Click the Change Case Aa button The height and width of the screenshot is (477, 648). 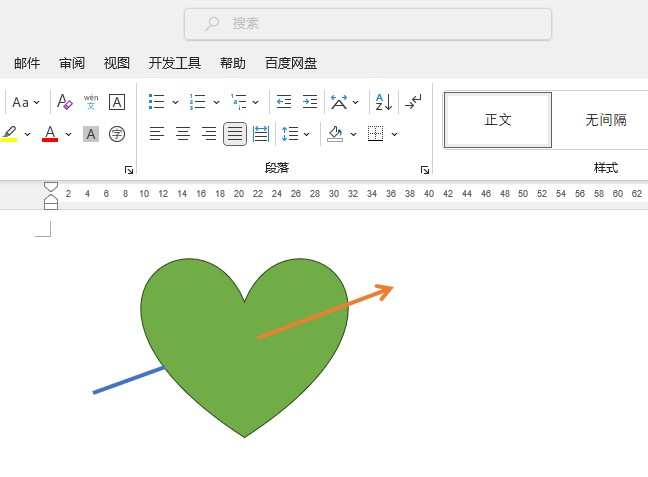pos(20,102)
